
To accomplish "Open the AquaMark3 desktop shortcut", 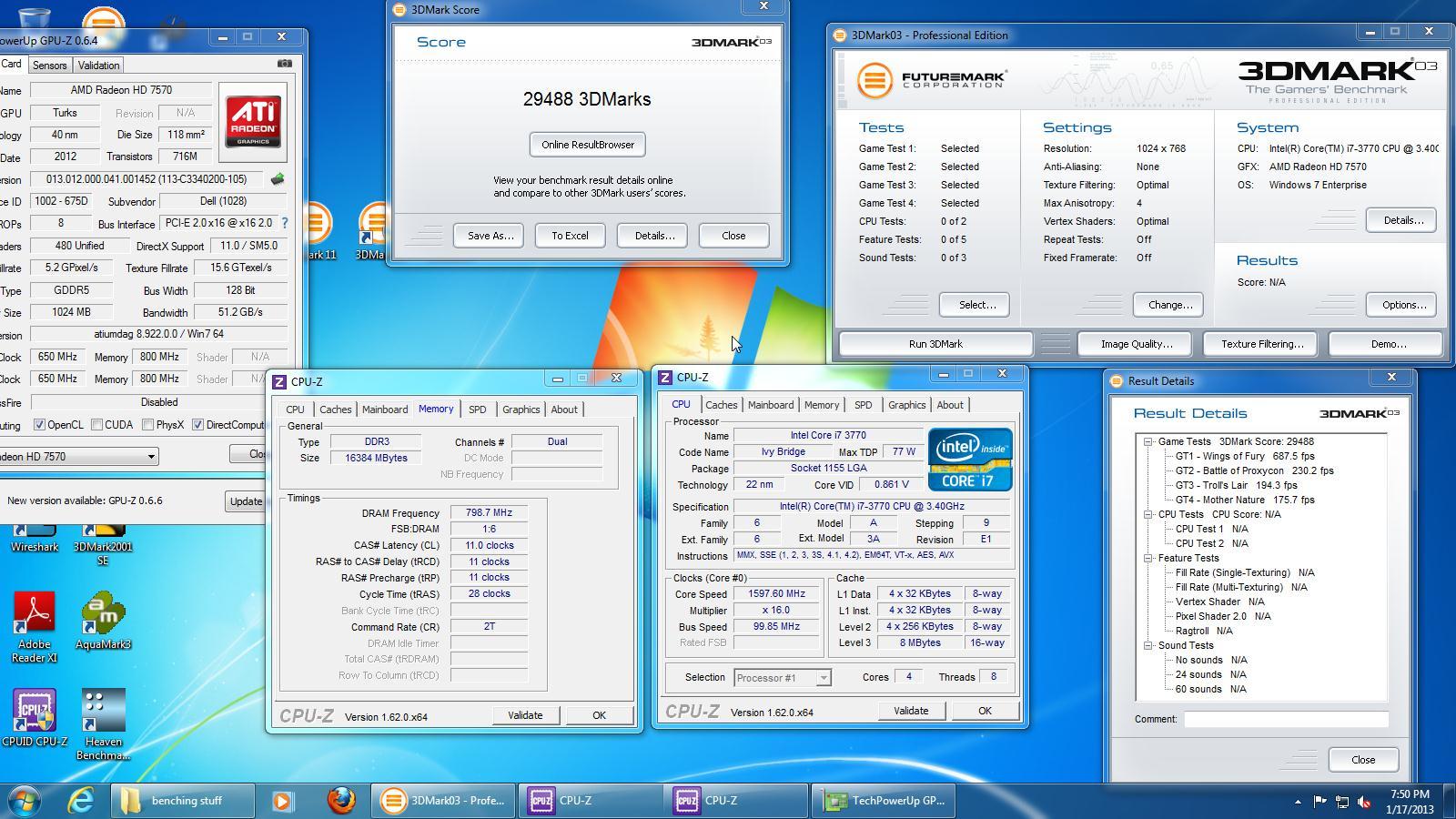I will coord(103,621).
